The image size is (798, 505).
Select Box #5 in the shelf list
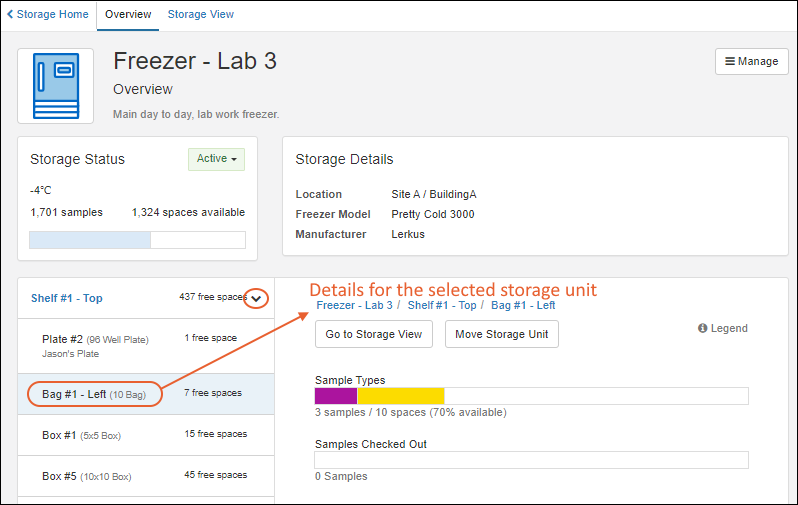[146, 476]
